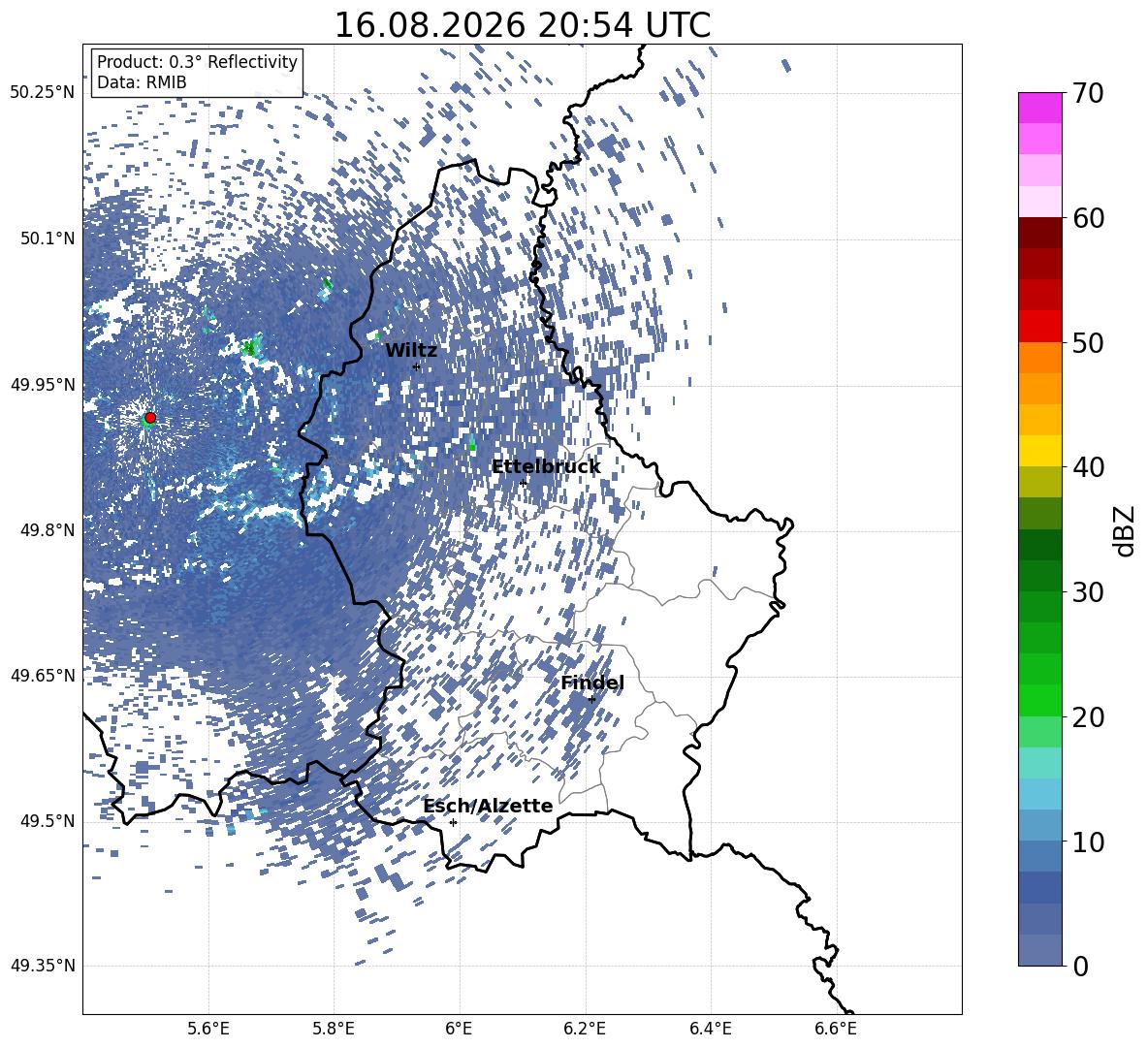Screen dimensions: 1148x1048
Task: Click the Esch/Alzette station cross marker
Action: [x=453, y=822]
